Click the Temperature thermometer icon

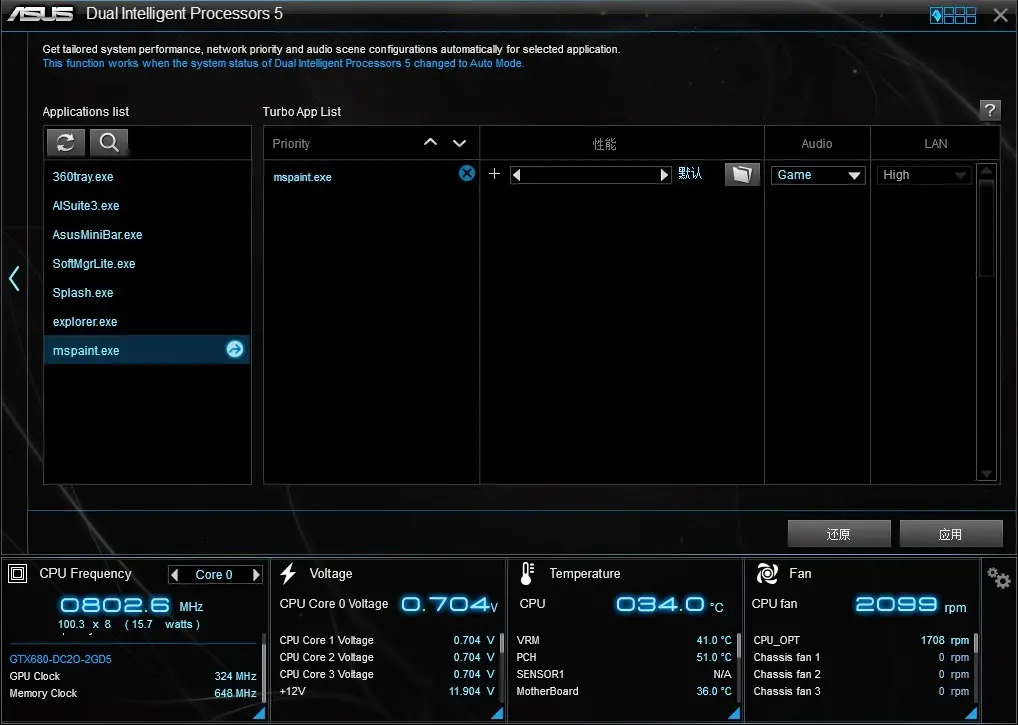pyautogui.click(x=527, y=574)
